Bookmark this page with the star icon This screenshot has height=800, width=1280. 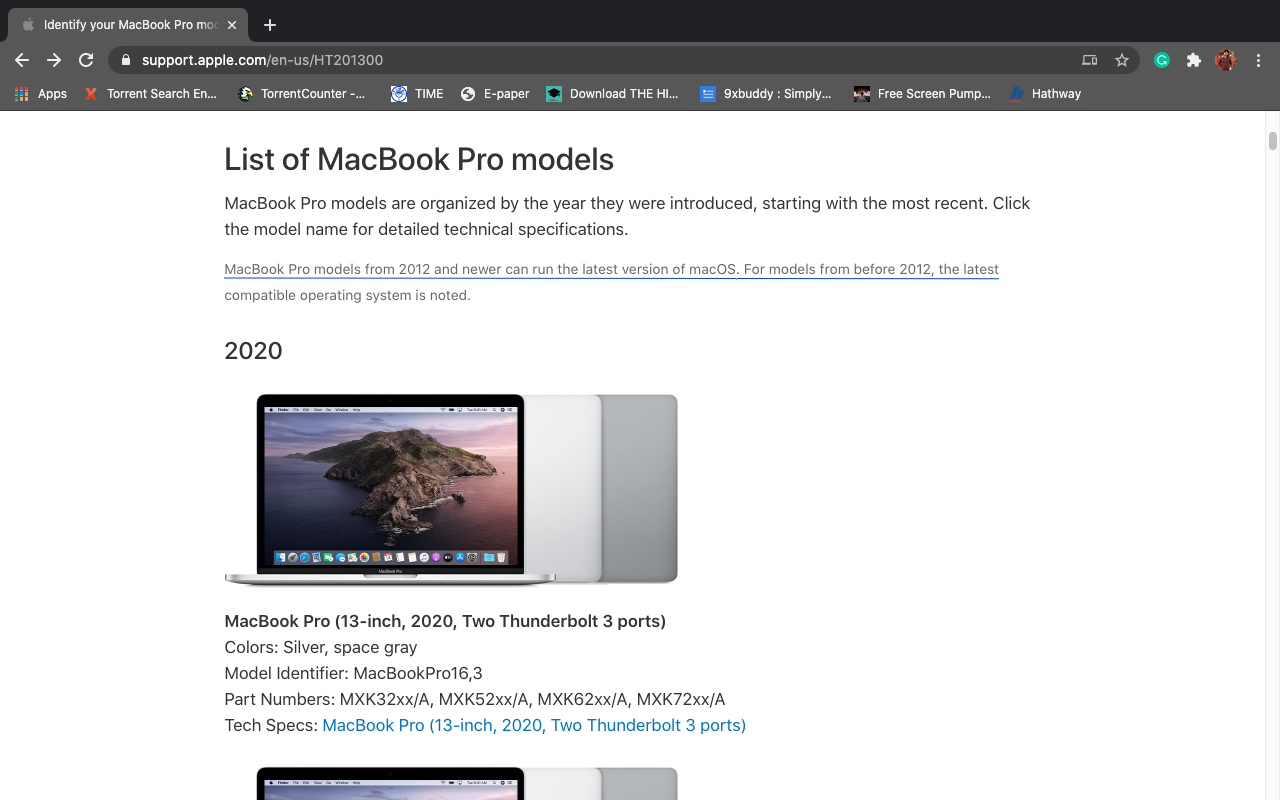click(1122, 60)
